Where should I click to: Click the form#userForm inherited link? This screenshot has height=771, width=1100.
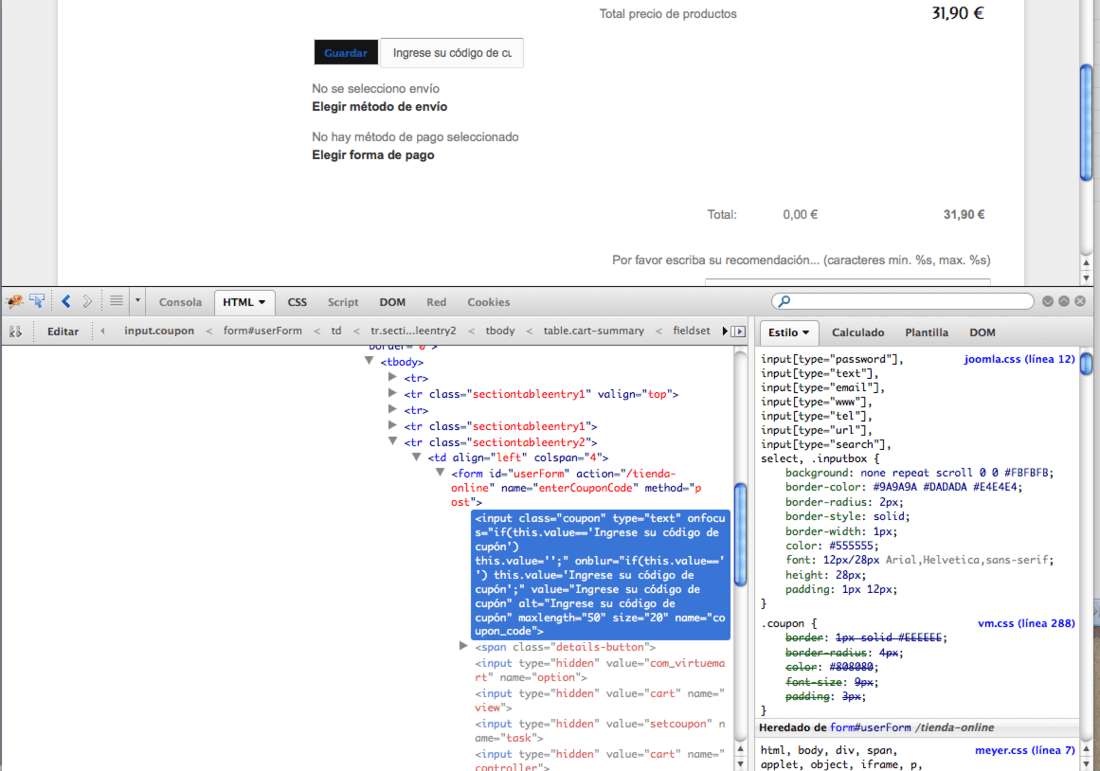[x=871, y=728]
